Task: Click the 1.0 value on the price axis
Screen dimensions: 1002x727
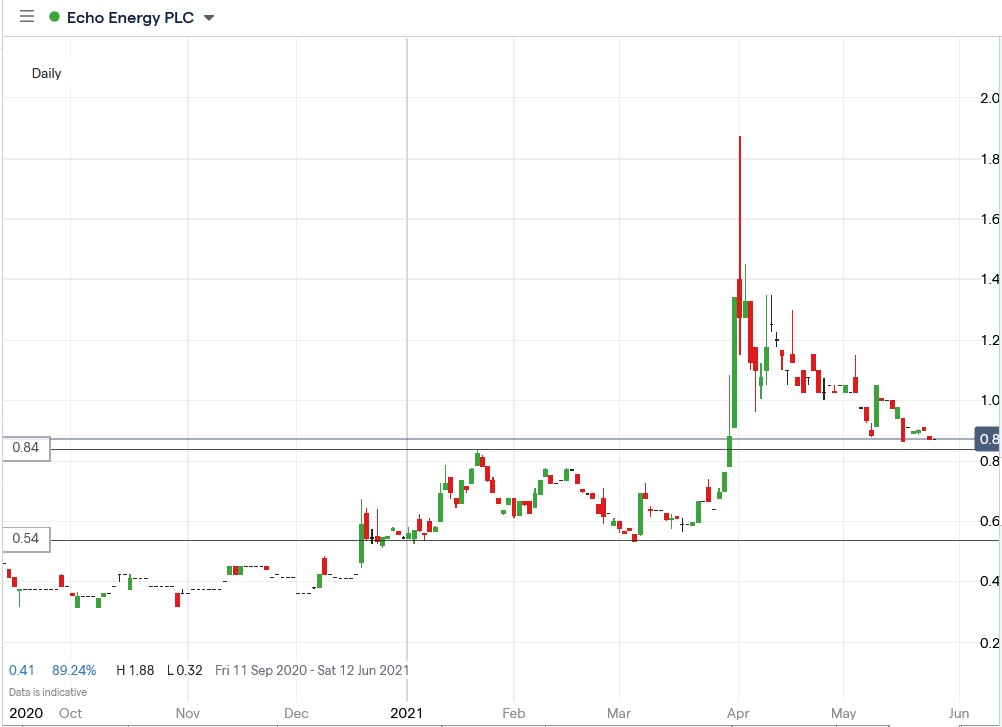Action: pos(991,400)
